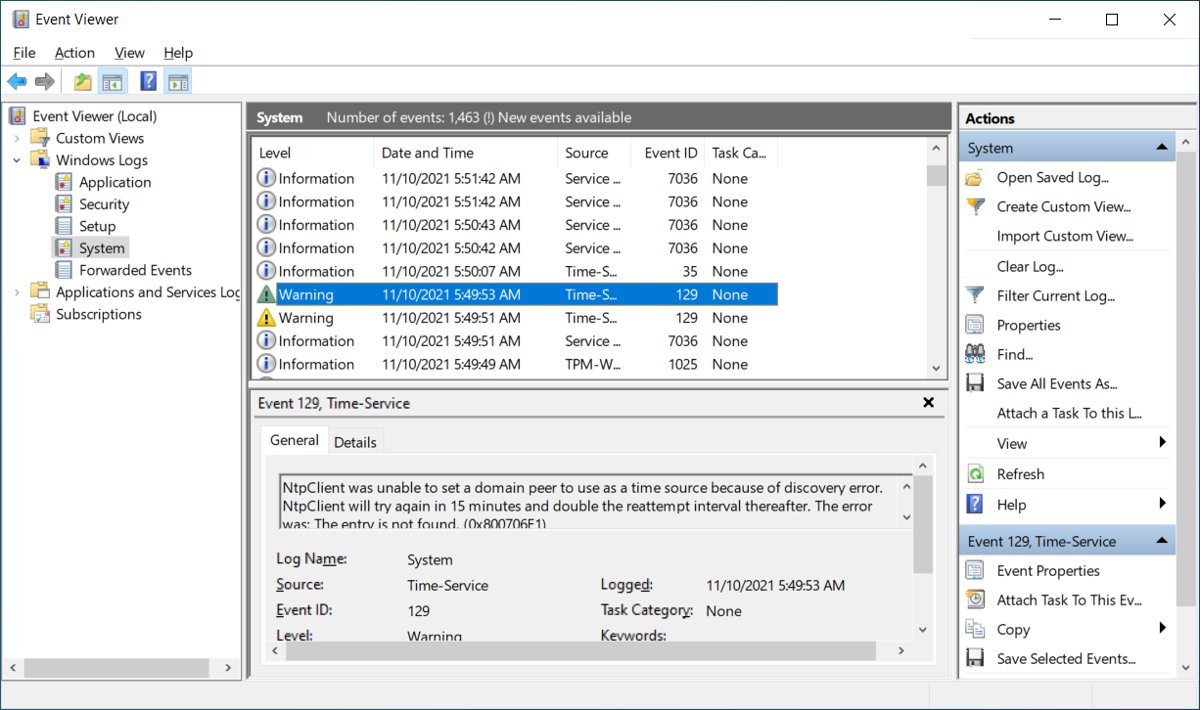Click the Help question mark icon in Actions
The height and width of the screenshot is (710, 1200).
(975, 504)
